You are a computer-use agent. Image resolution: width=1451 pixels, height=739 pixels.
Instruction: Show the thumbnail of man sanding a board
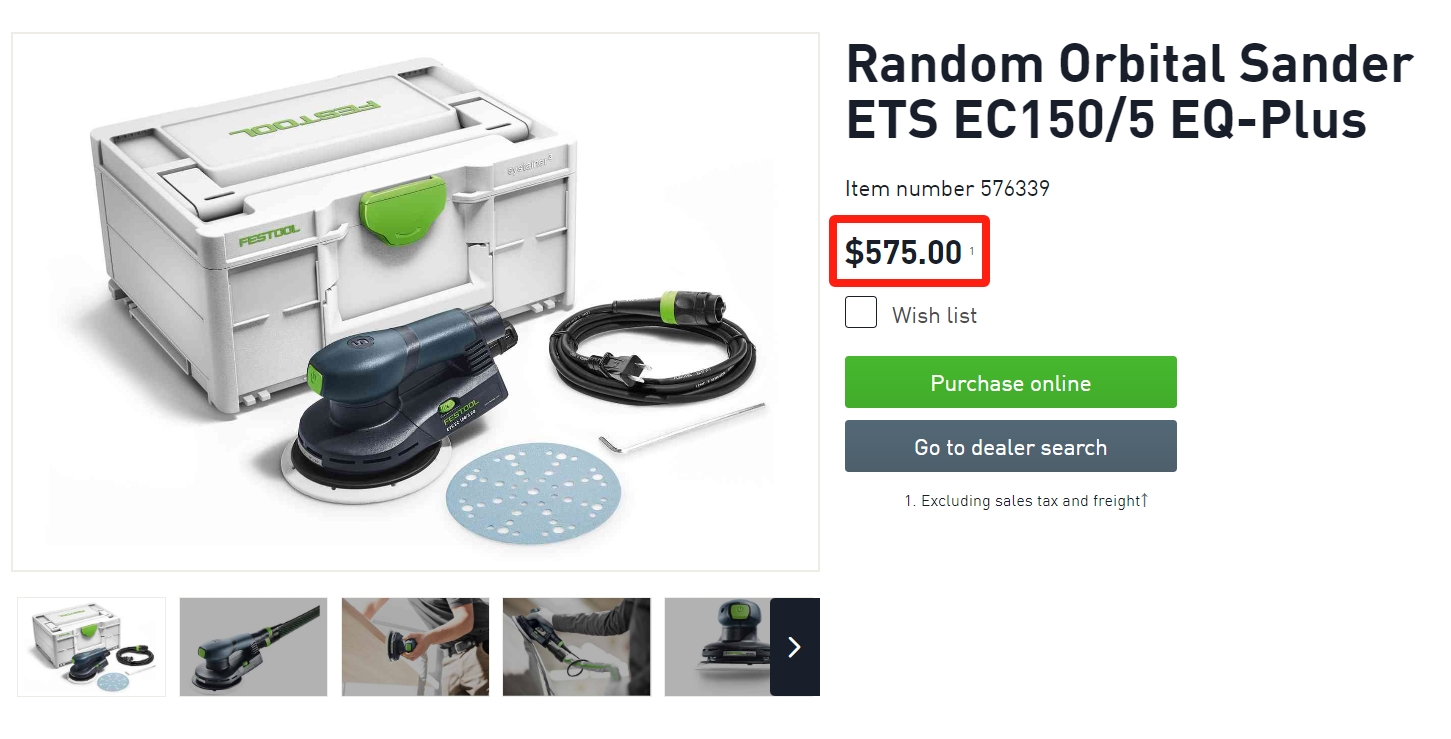click(415, 647)
